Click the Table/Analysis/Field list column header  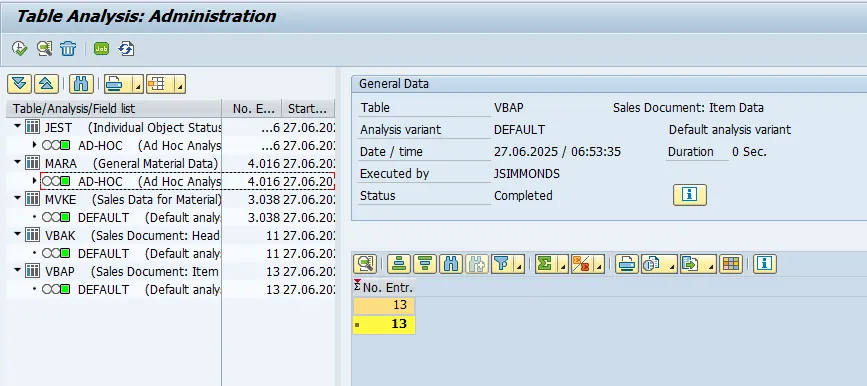(x=114, y=108)
